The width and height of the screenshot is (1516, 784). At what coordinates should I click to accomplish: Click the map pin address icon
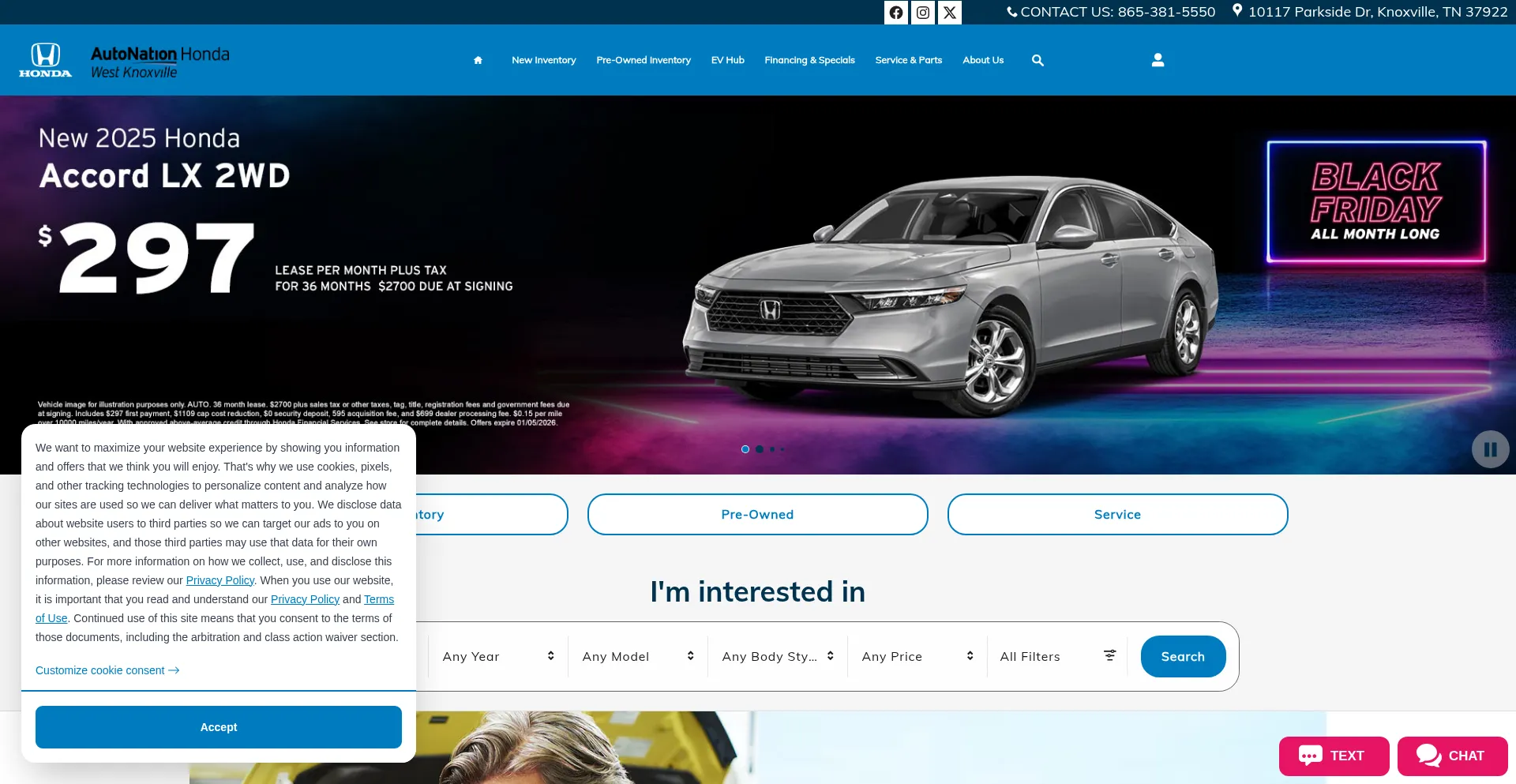tap(1237, 11)
